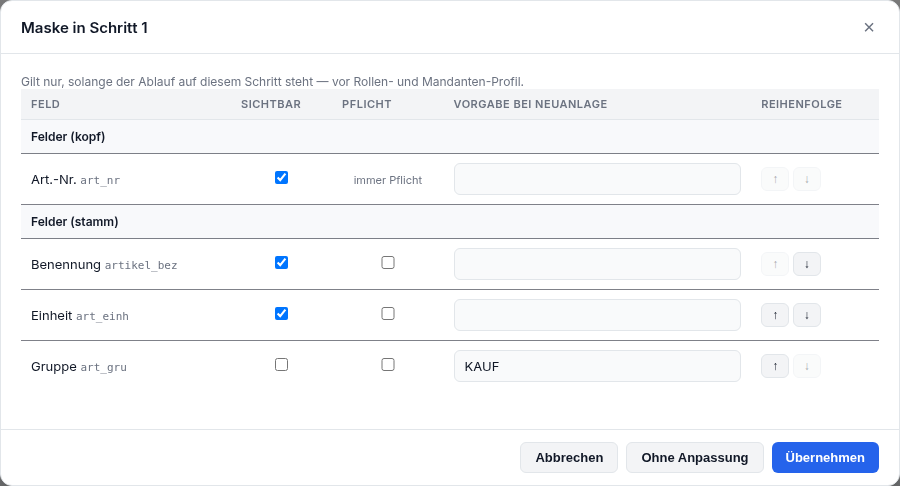The height and width of the screenshot is (486, 900).
Task: Click the REIHENFOLGE column header
Action: [801, 104]
